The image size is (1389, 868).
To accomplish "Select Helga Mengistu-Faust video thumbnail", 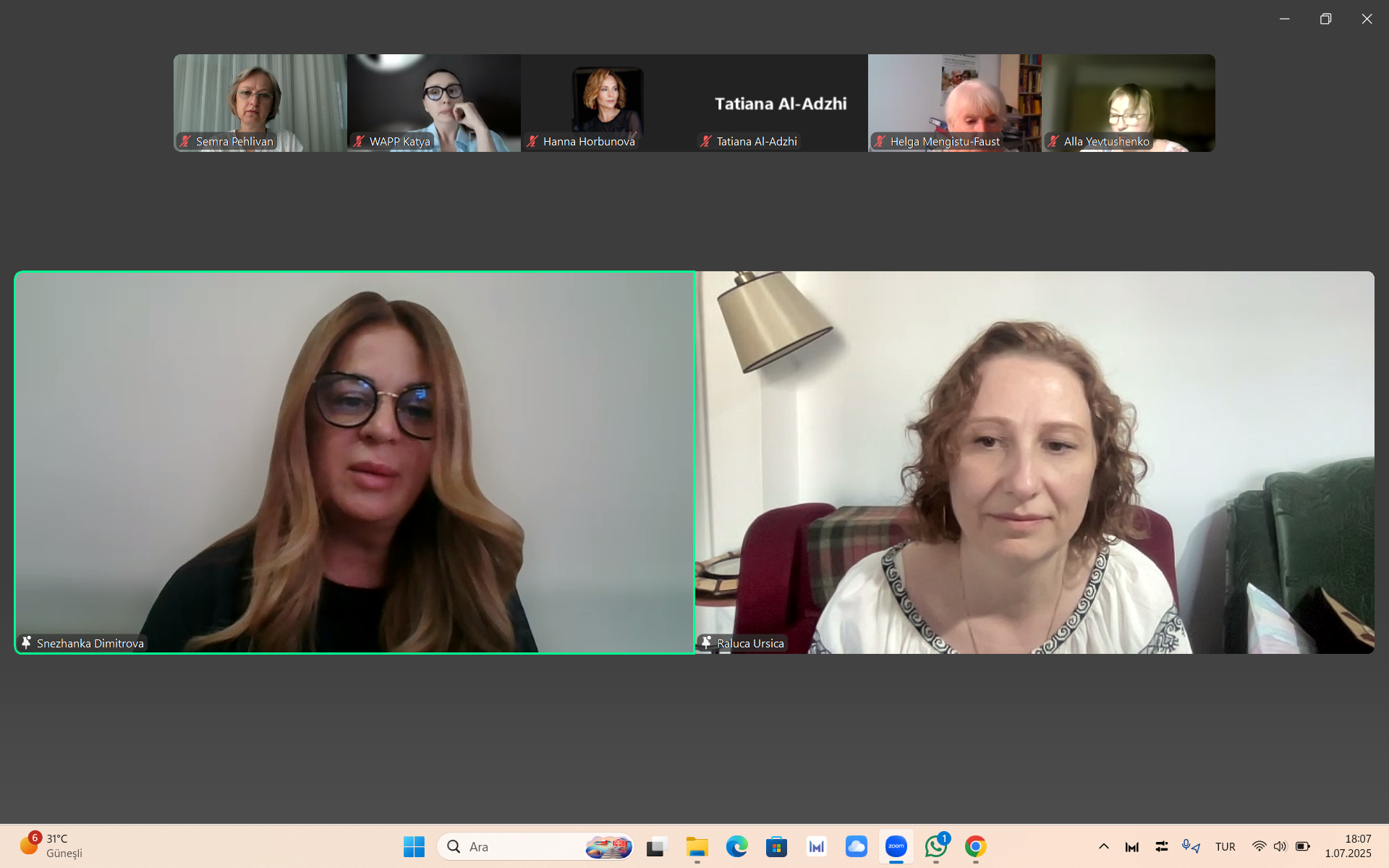I will point(954,101).
